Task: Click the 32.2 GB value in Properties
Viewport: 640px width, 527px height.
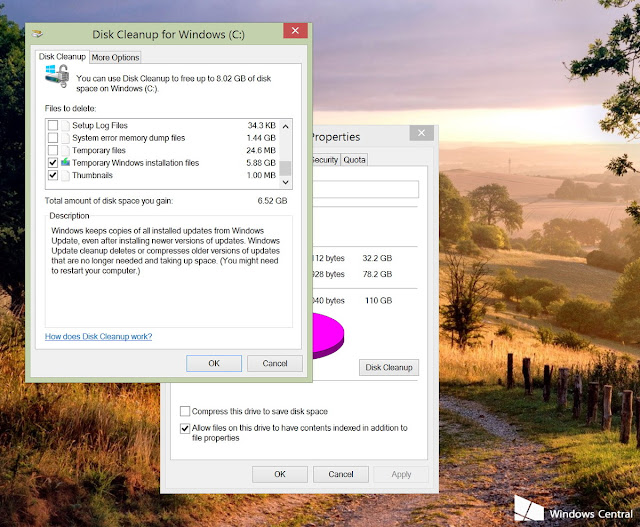Action: [377, 258]
